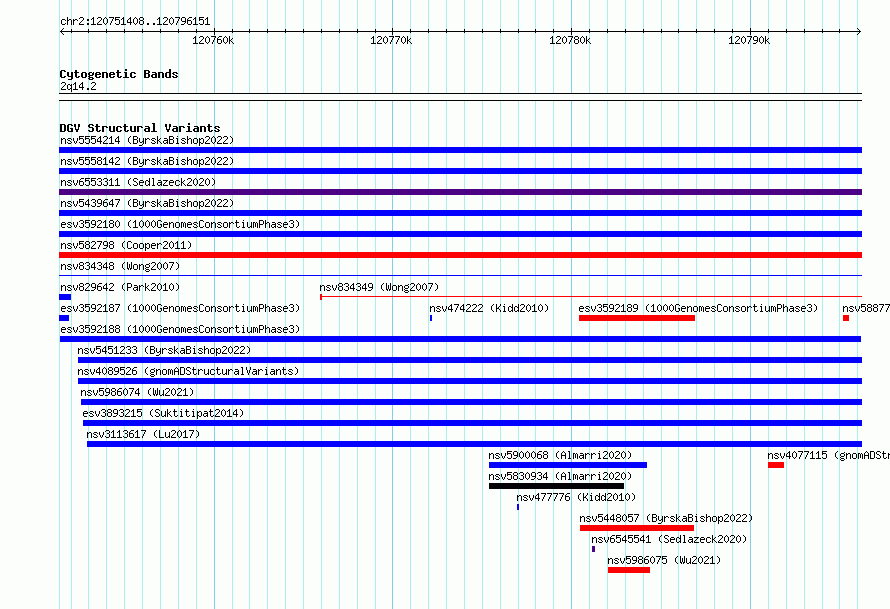Select the 2q14.2 band label
This screenshot has height=609, width=890.
(x=78, y=86)
